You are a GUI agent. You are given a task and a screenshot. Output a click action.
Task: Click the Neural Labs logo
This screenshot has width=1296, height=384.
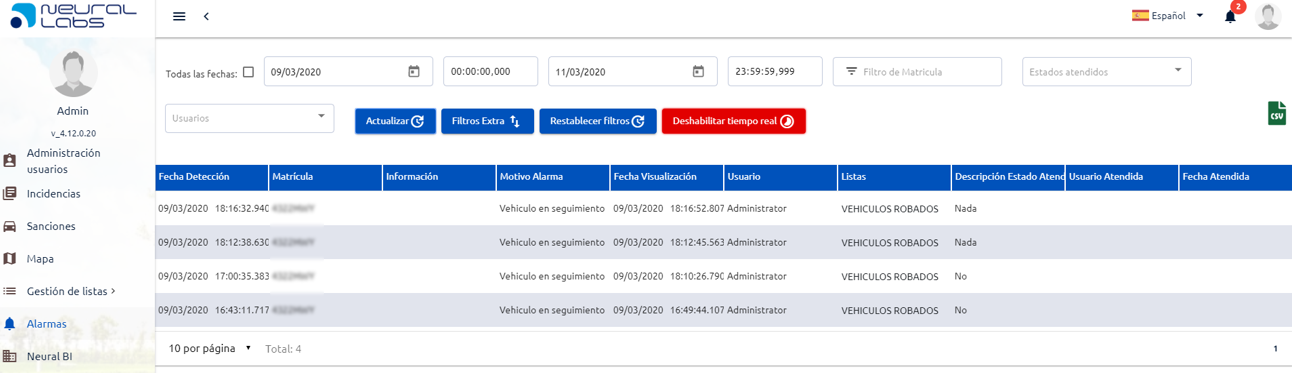[73, 16]
